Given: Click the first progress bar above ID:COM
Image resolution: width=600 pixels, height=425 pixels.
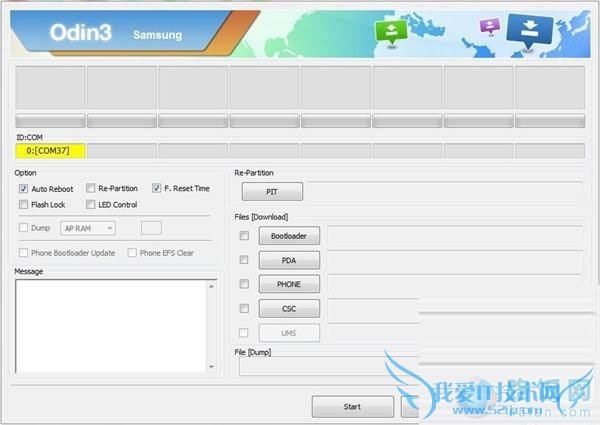Looking at the screenshot, I should (x=51, y=120).
